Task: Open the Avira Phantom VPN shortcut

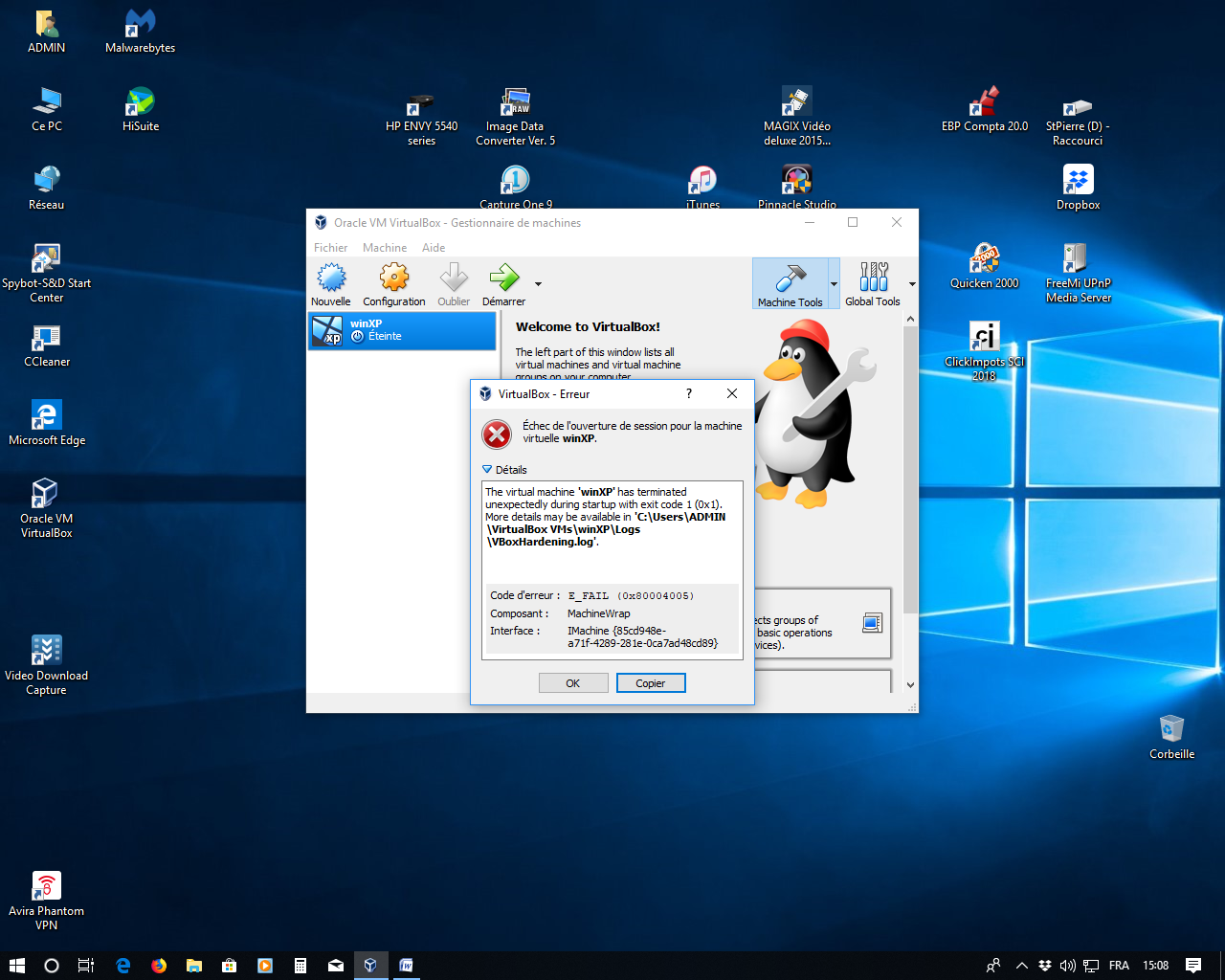Action: pyautogui.click(x=46, y=902)
